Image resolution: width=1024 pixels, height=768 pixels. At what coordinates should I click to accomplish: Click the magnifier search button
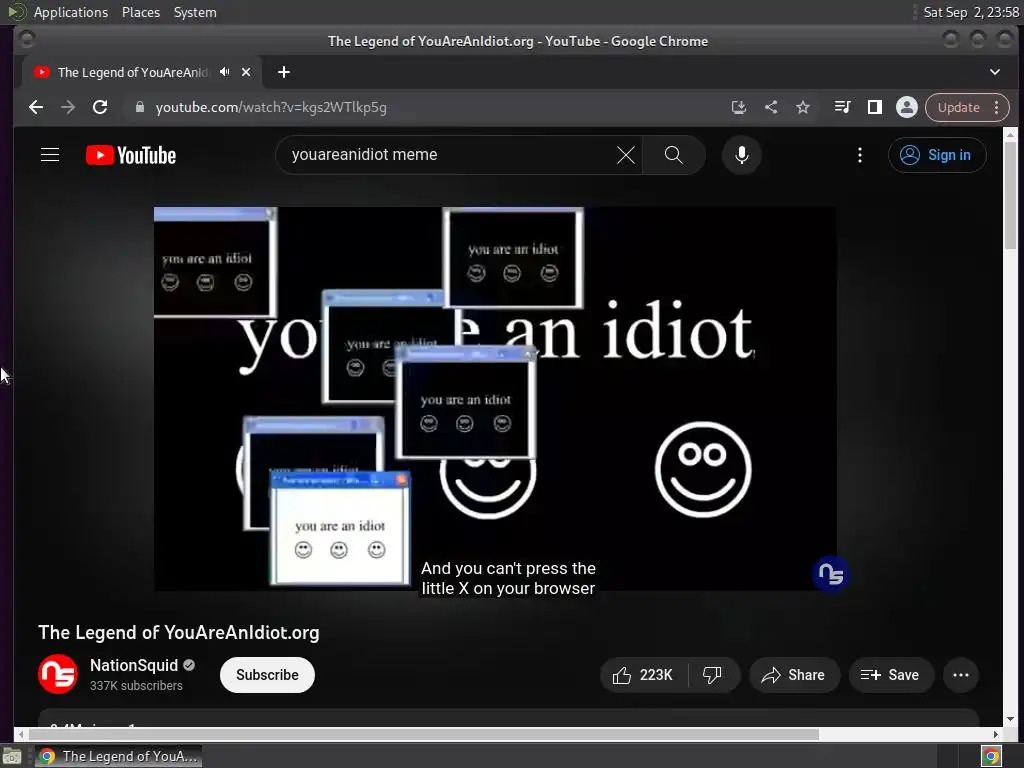pos(673,155)
